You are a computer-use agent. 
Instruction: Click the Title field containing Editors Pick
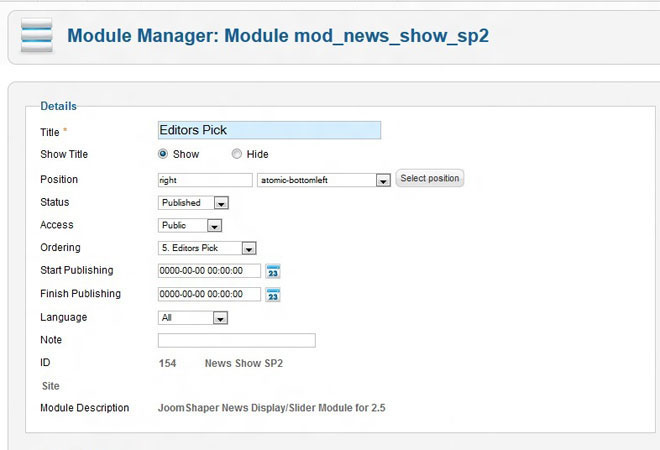tap(269, 130)
